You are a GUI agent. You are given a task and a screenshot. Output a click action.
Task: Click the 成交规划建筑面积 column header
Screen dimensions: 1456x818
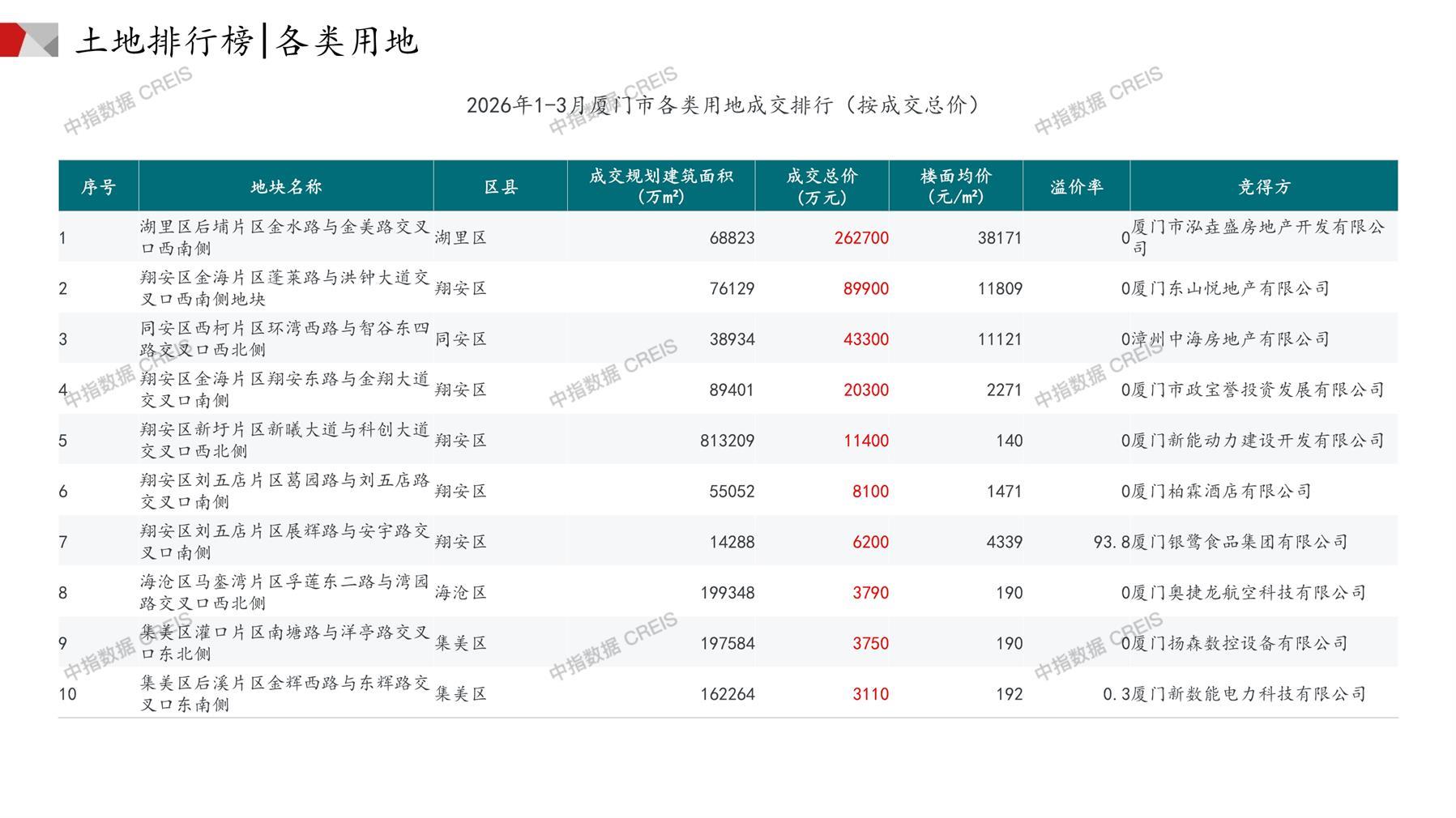[660, 187]
